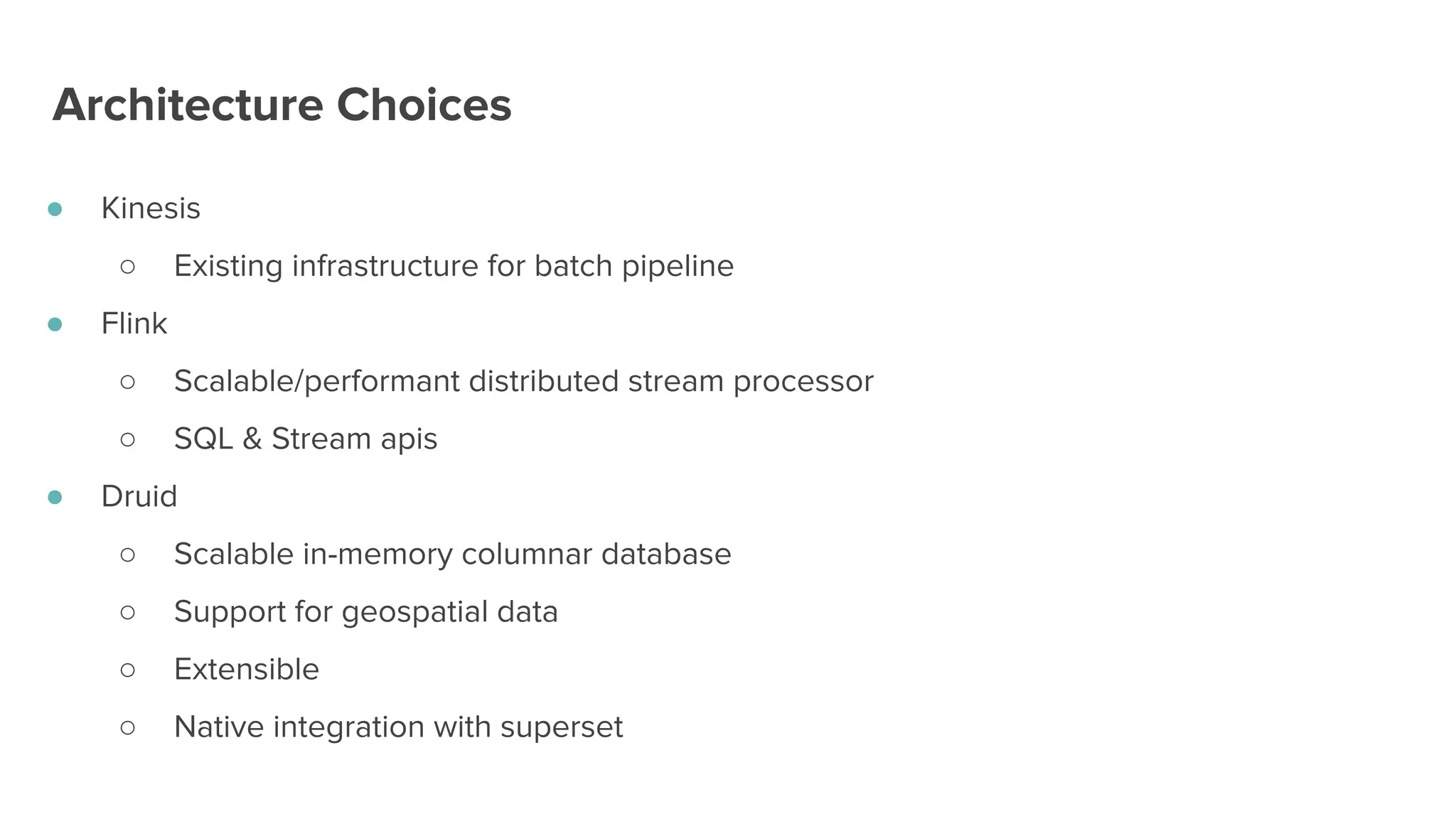The height and width of the screenshot is (819, 1456).
Task: Click the 'SQL & Stream apis' line
Action: (306, 439)
